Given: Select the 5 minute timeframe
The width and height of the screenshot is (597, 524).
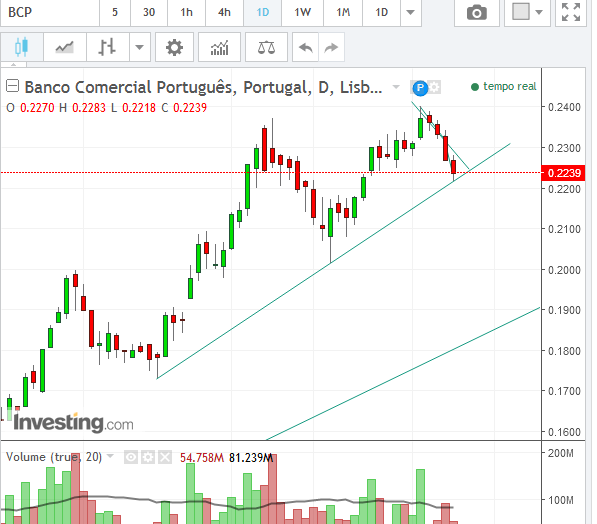Looking at the screenshot, I should [x=115, y=13].
